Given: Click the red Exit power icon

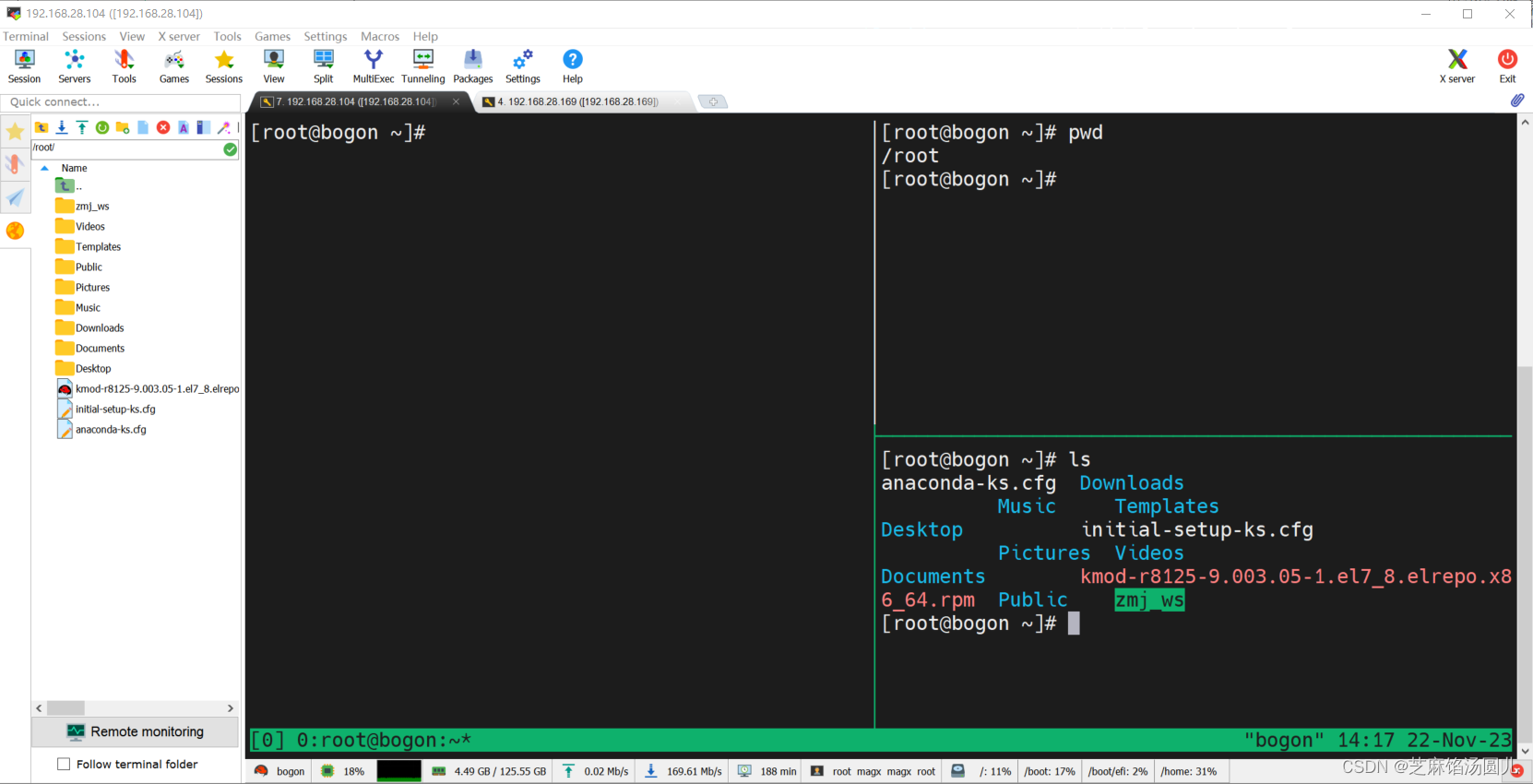Looking at the screenshot, I should point(1507,66).
